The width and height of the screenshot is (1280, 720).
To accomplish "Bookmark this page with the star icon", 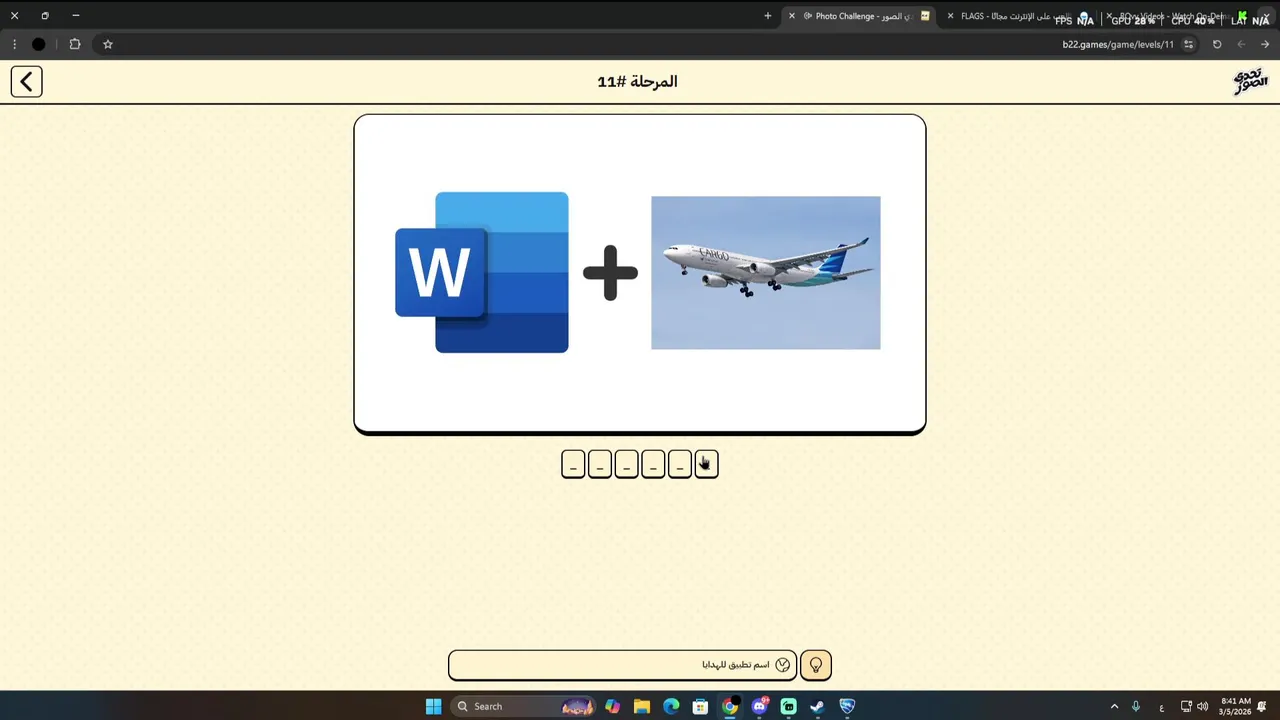I will (108, 44).
